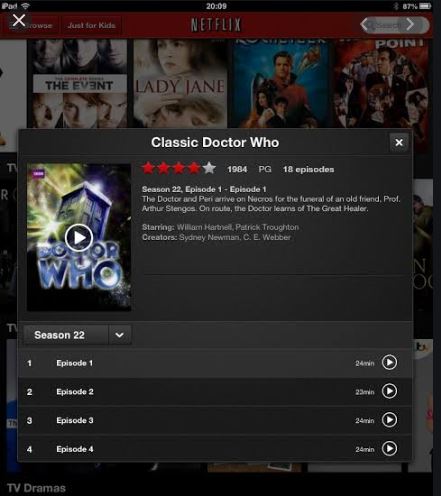
Task: Expand season list with the chevron arrow
Action: 120,335
